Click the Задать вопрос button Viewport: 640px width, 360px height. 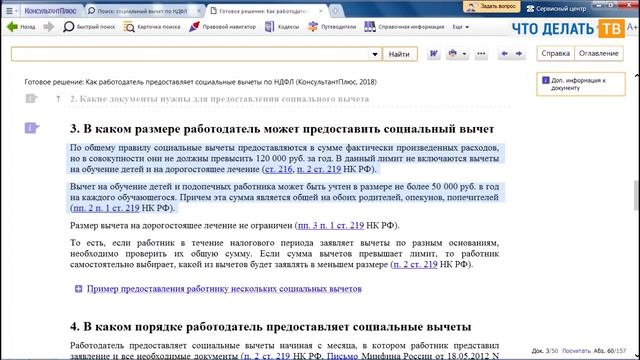491,7
